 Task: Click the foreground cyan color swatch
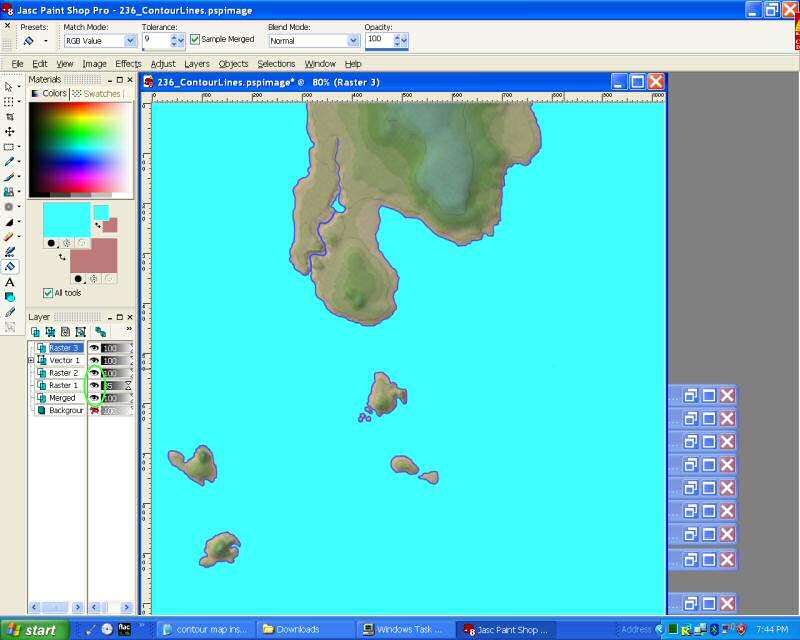click(x=66, y=219)
